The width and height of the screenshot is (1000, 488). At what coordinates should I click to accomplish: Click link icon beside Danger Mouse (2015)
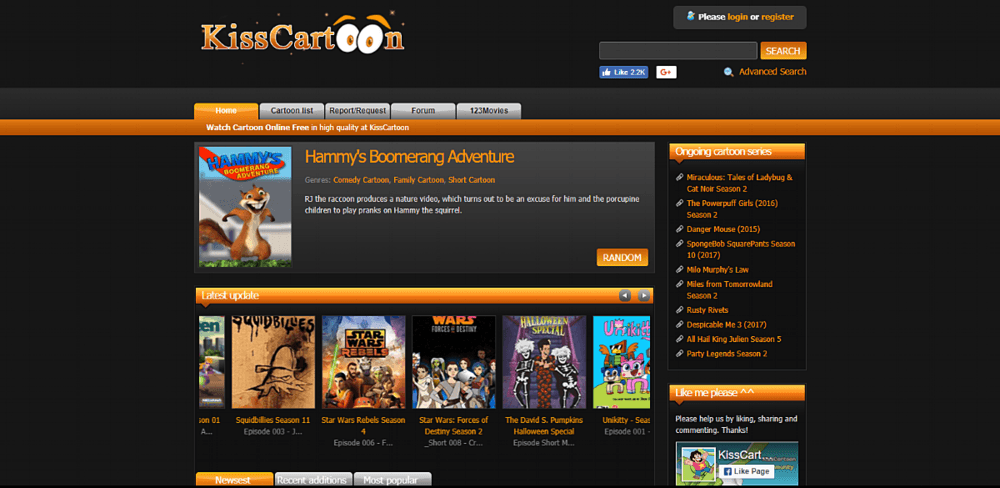pos(680,229)
